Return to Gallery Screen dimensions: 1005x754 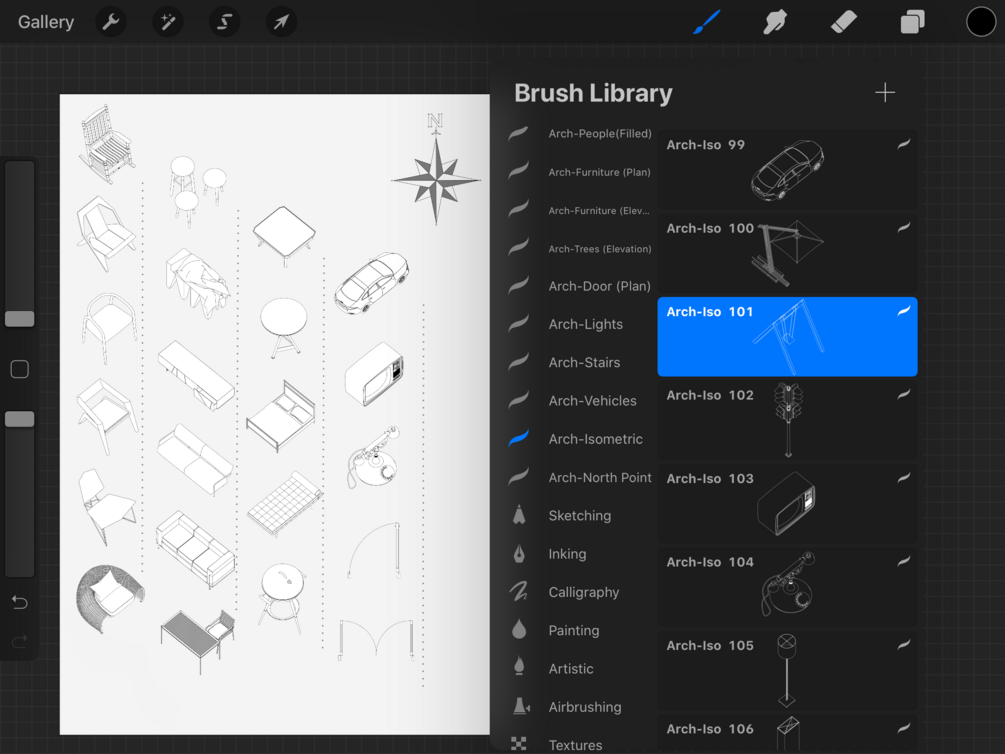point(46,22)
